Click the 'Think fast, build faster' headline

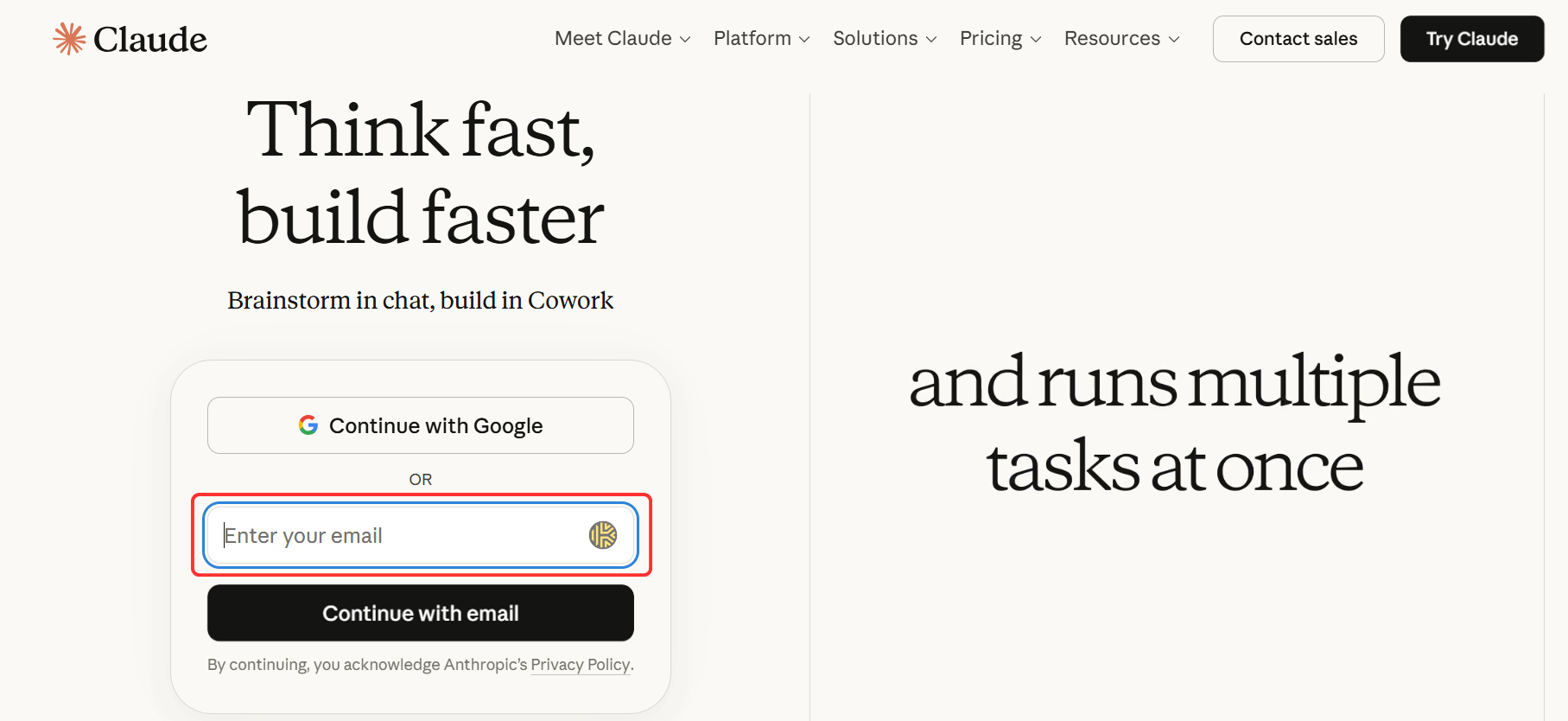pos(421,172)
